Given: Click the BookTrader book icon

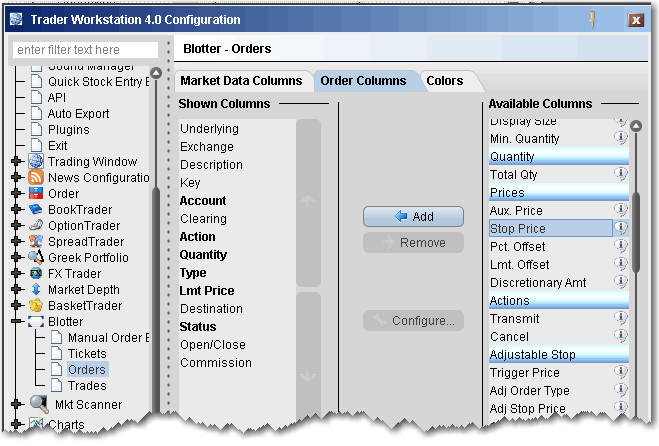Looking at the screenshot, I should [36, 209].
